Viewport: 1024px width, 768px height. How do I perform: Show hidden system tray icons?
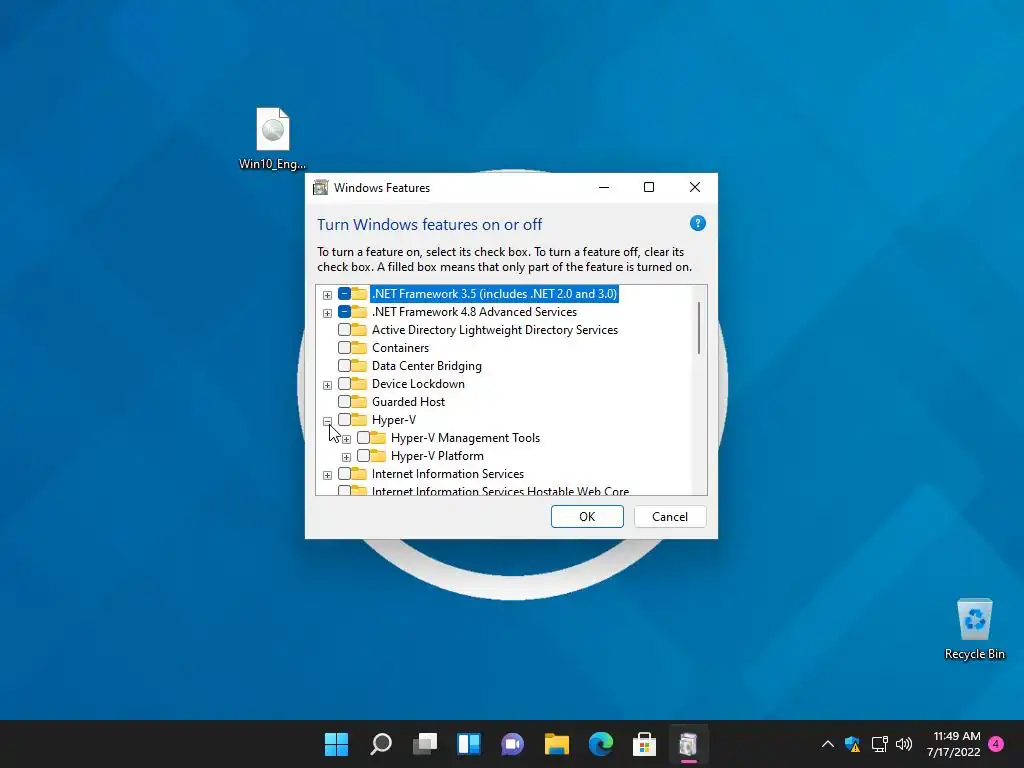pyautogui.click(x=827, y=744)
